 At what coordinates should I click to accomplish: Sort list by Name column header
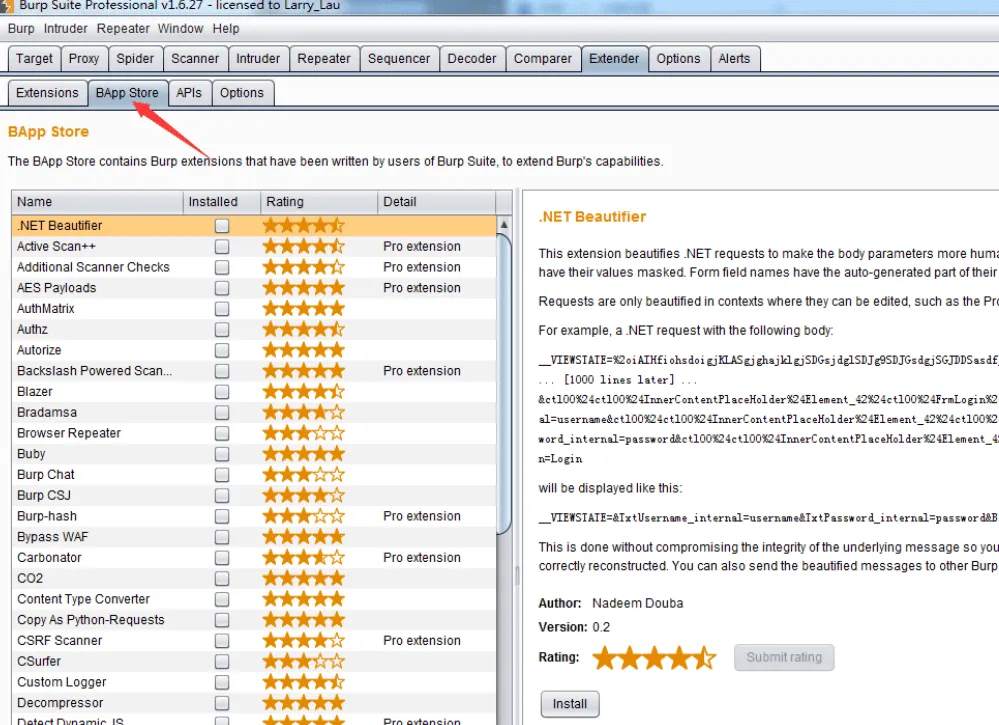click(97, 202)
